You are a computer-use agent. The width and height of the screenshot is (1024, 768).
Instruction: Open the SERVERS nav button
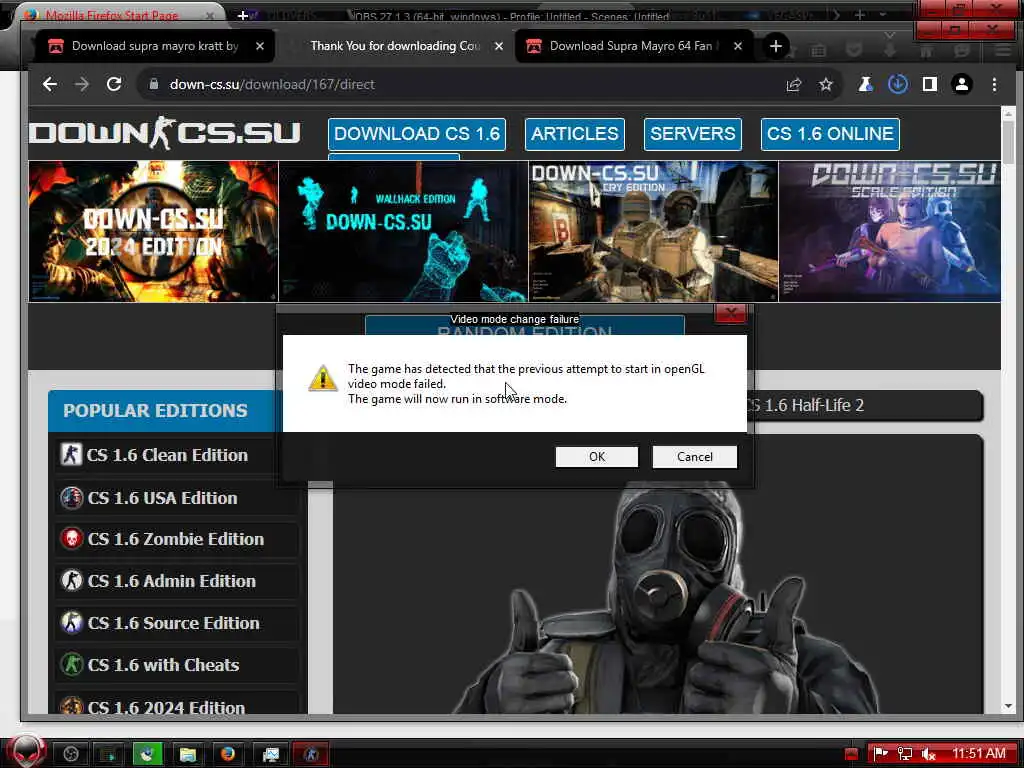point(692,134)
